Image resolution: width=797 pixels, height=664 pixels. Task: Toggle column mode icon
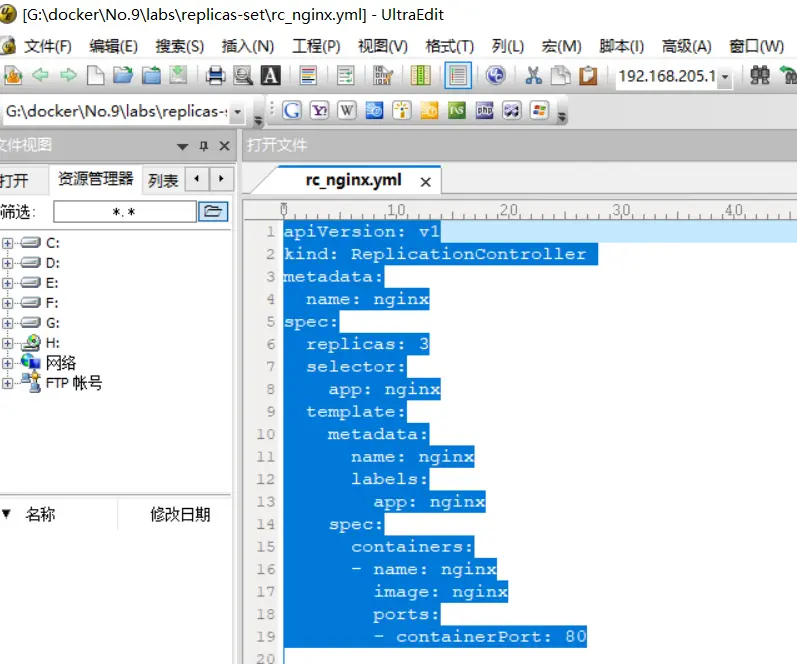[x=420, y=76]
